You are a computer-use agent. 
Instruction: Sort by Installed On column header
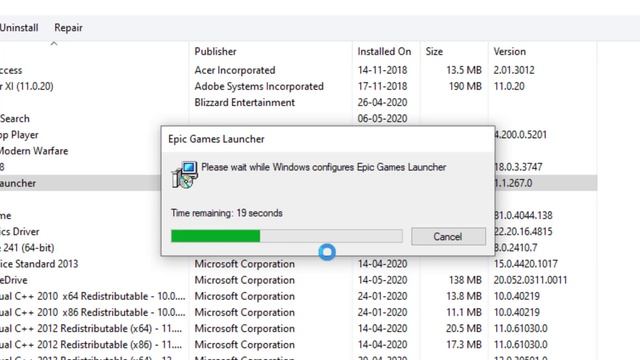point(384,51)
